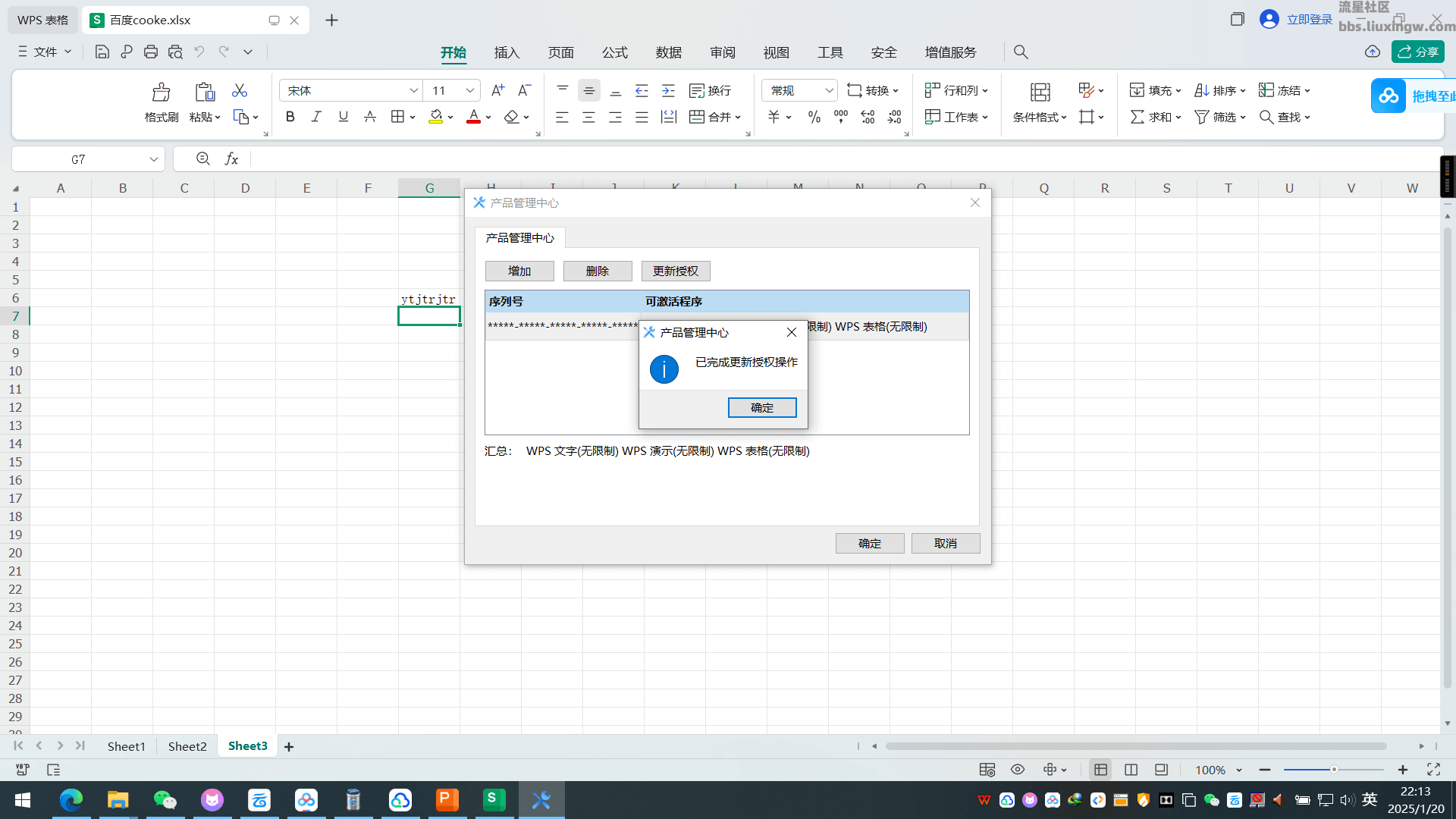Switch to the 视图 ribbon tab
Viewport: 1456px width, 819px height.
tap(776, 52)
